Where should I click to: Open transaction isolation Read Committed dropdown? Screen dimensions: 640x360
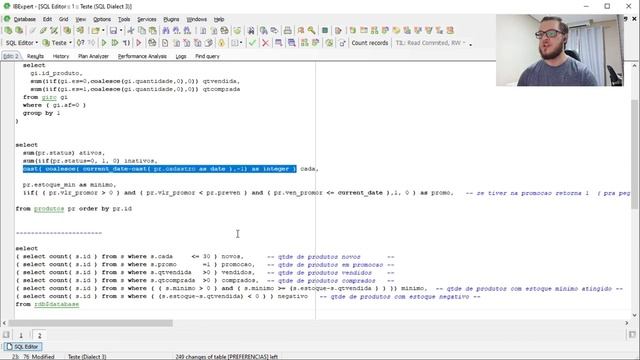[x=430, y=43]
